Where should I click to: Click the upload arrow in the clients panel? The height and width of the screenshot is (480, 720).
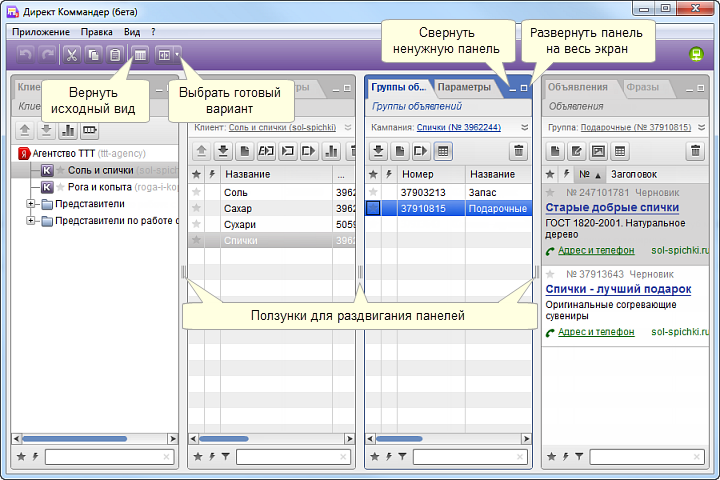point(25,131)
